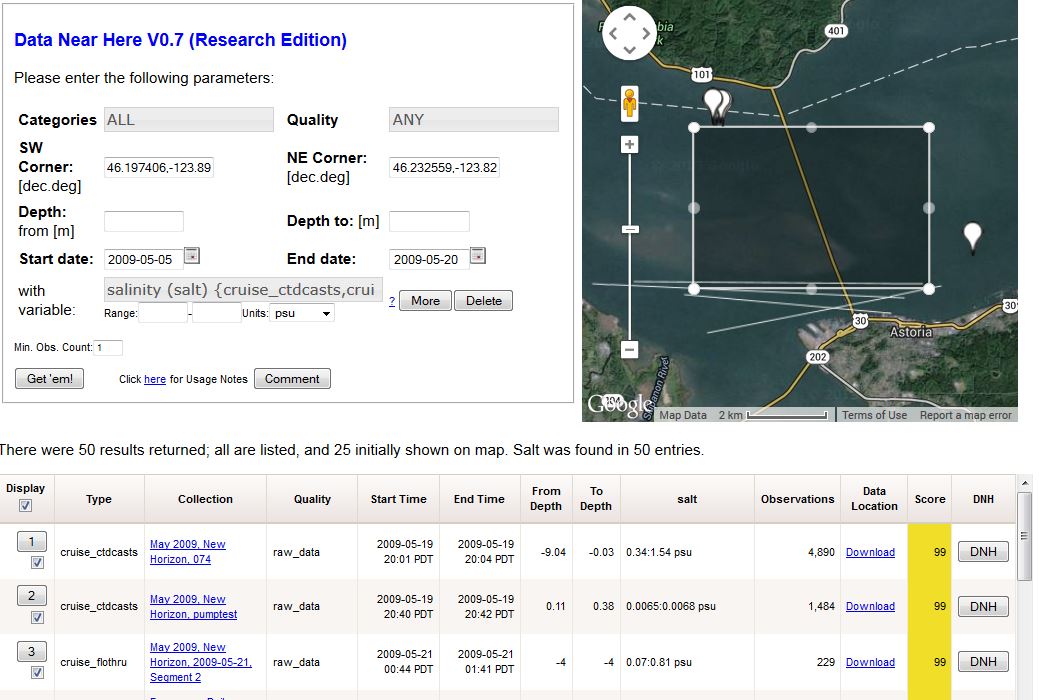
Task: Click the Start date input field
Action: coord(143,260)
